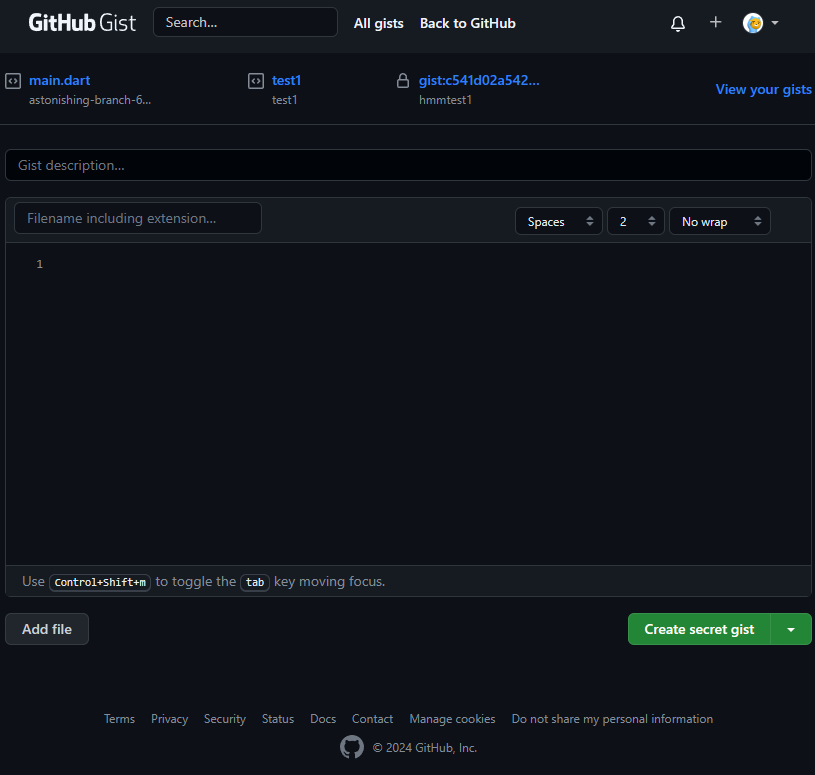Image resolution: width=815 pixels, height=775 pixels.
Task: Open the test1 gist link
Action: pyautogui.click(x=286, y=81)
